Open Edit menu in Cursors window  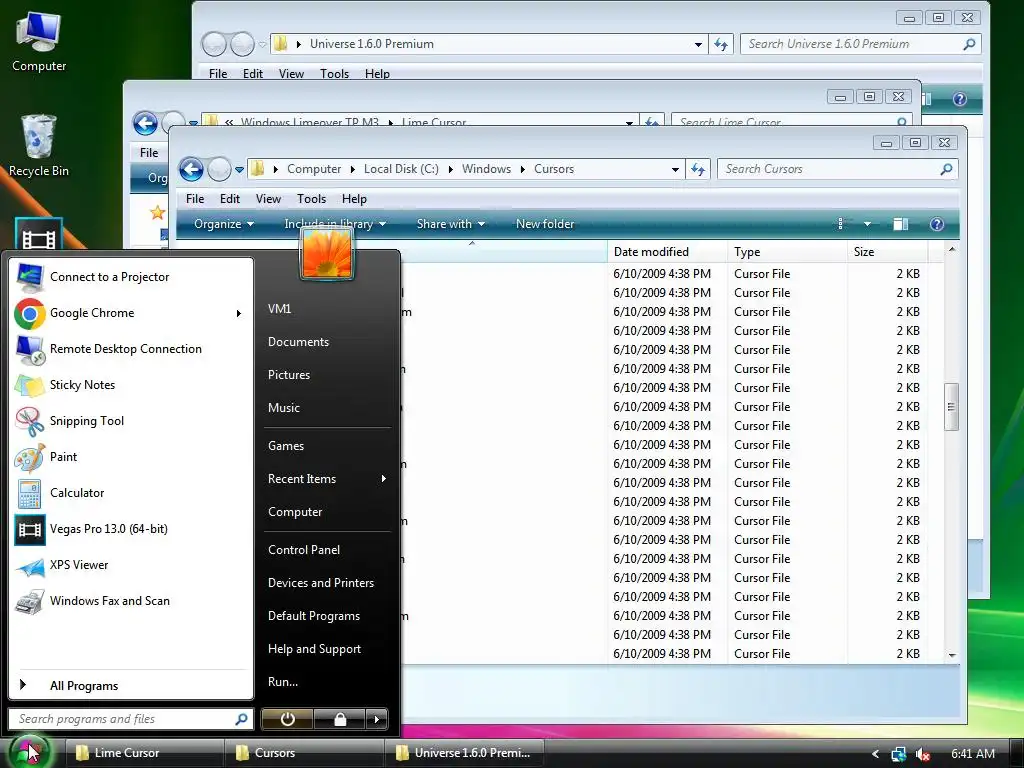229,199
